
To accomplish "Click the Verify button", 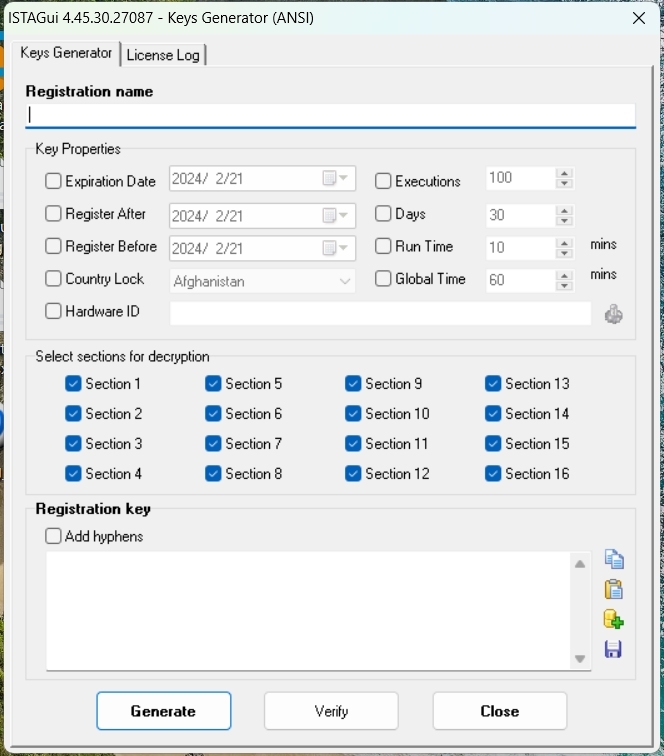I will pos(331,711).
